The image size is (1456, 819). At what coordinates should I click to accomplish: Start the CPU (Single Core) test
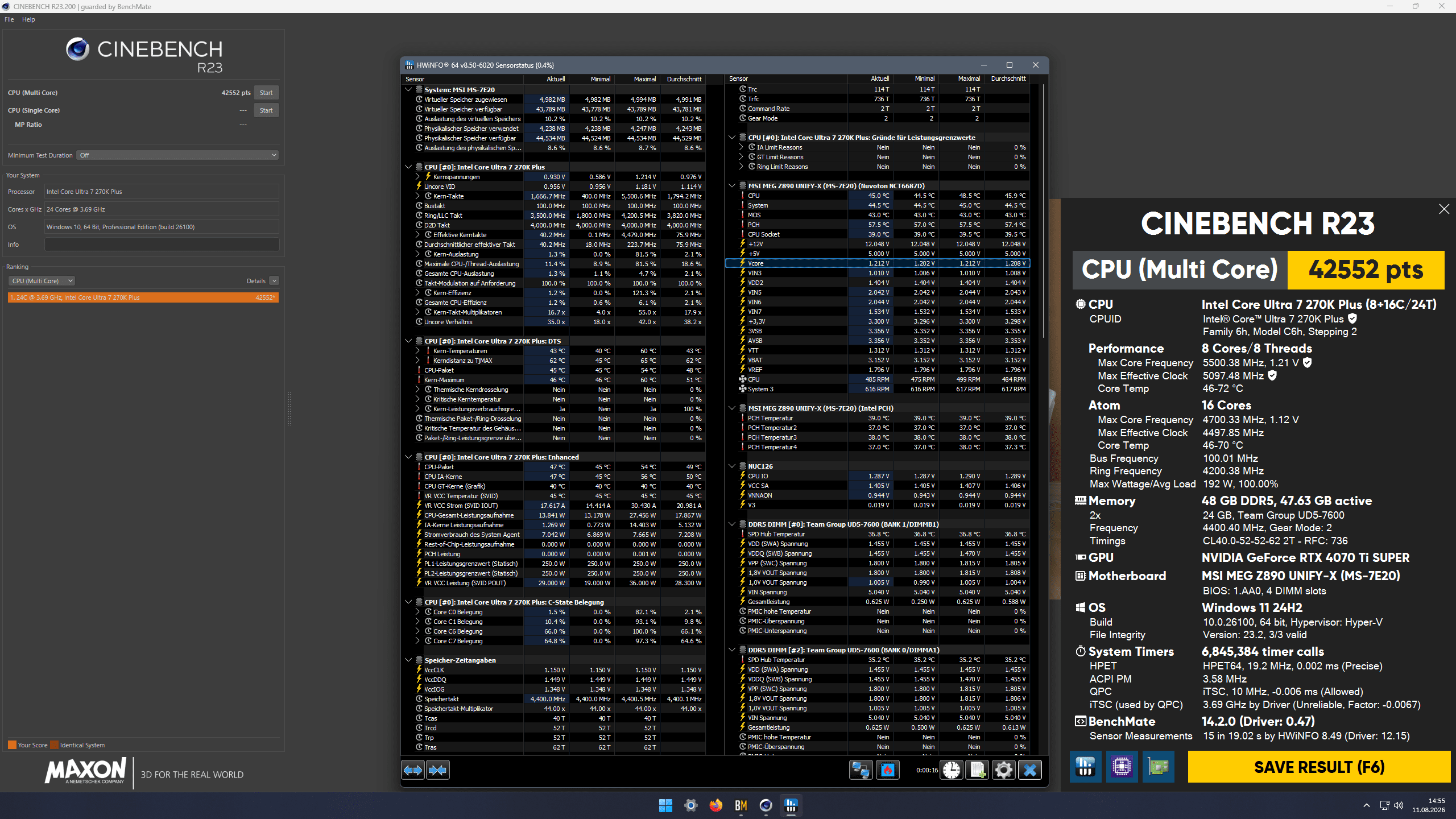click(x=266, y=110)
